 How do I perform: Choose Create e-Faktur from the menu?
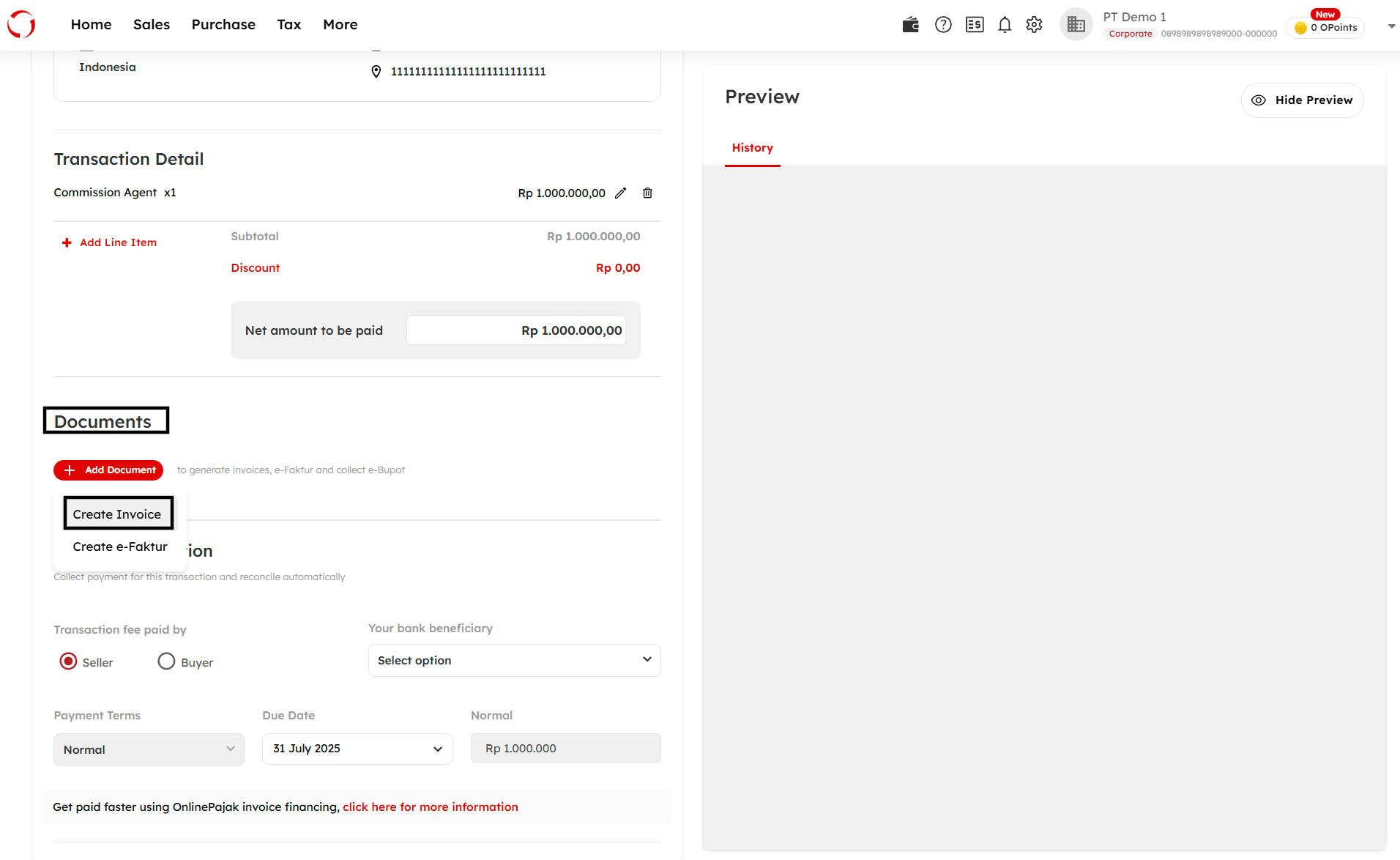[120, 546]
